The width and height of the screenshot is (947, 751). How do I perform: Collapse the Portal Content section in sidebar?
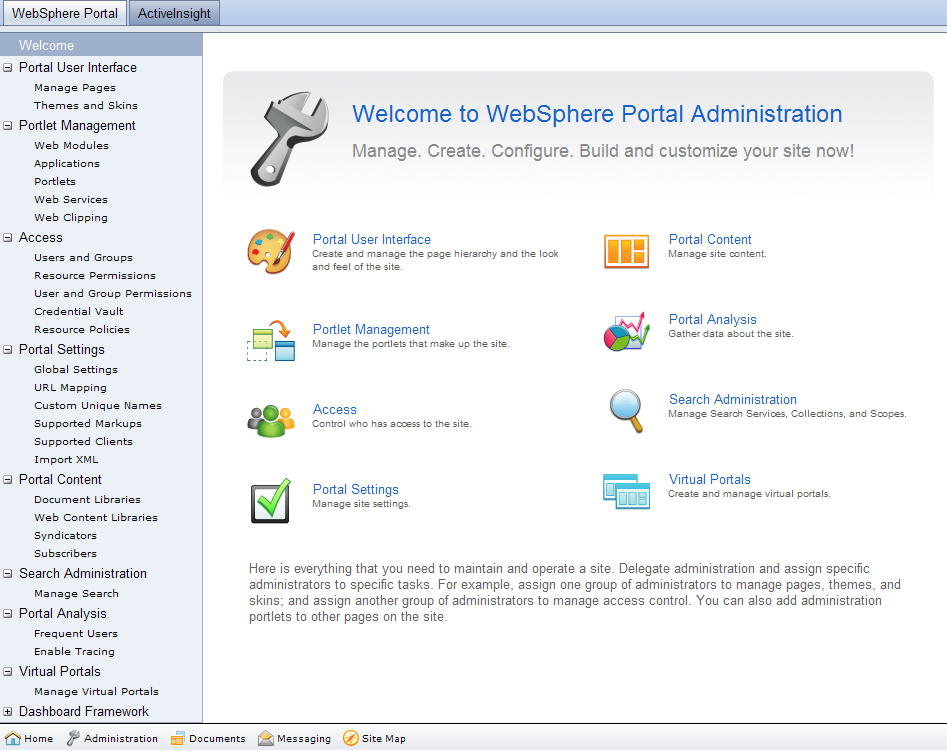point(8,479)
